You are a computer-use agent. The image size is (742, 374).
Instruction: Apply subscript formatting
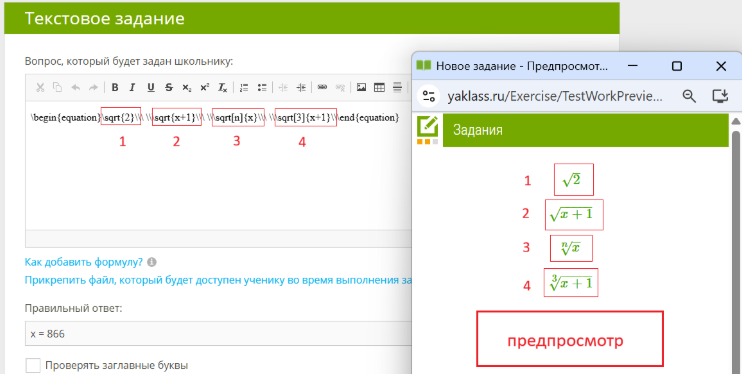187,88
